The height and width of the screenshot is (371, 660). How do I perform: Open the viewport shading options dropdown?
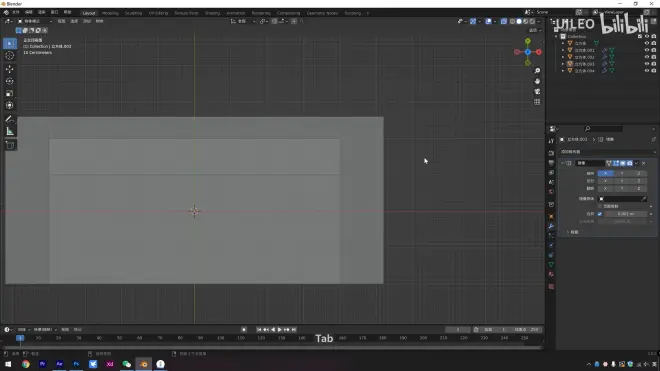click(539, 21)
